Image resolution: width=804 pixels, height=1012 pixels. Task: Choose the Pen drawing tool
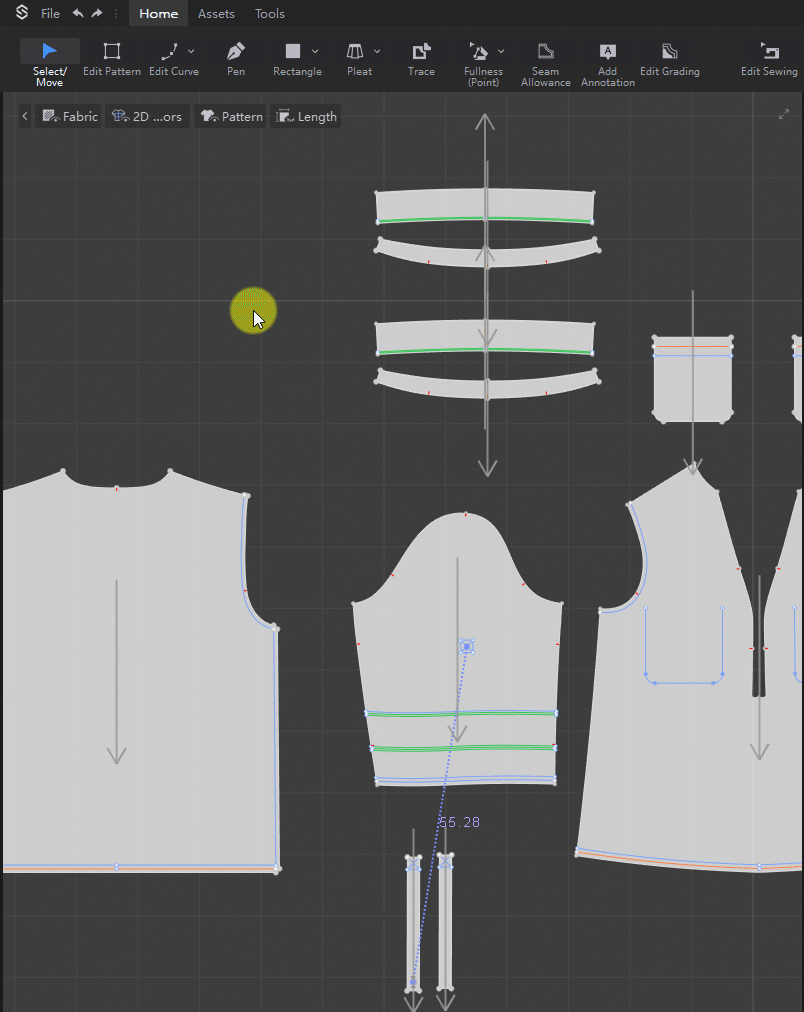click(x=236, y=61)
